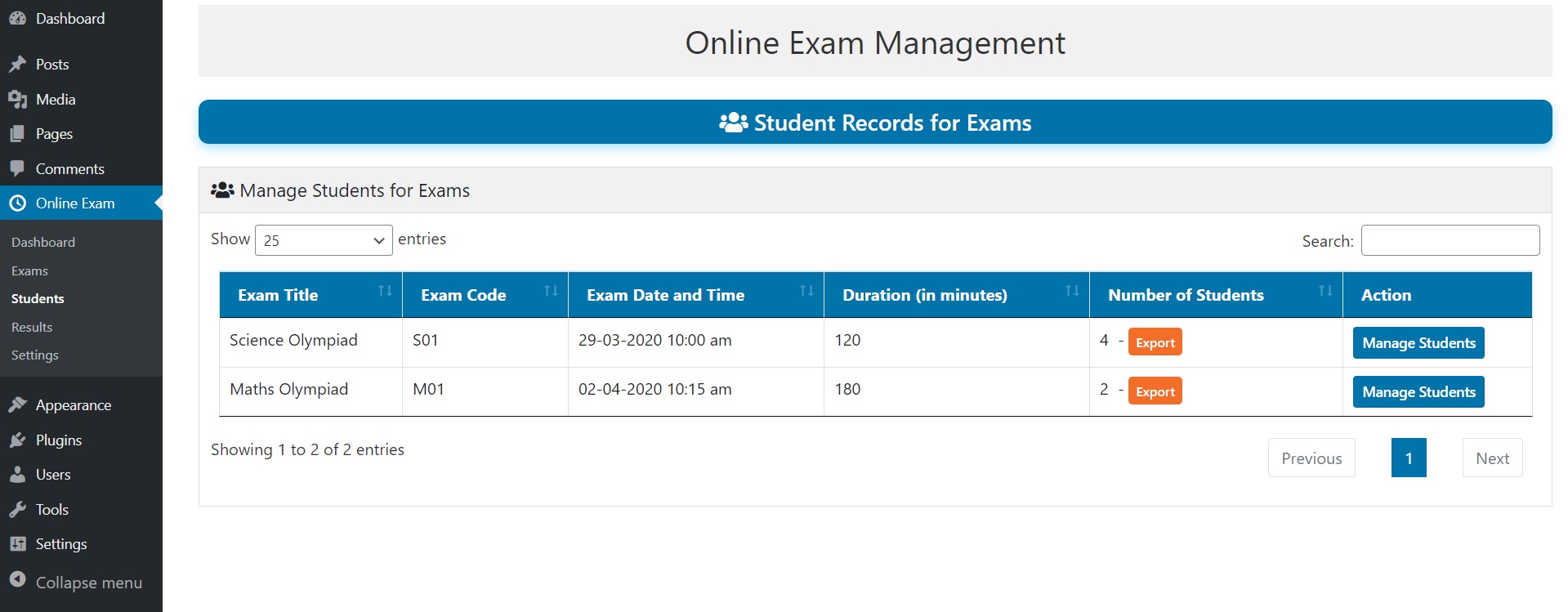Open the Online Exam menu item
1568x612 pixels.
click(81, 203)
